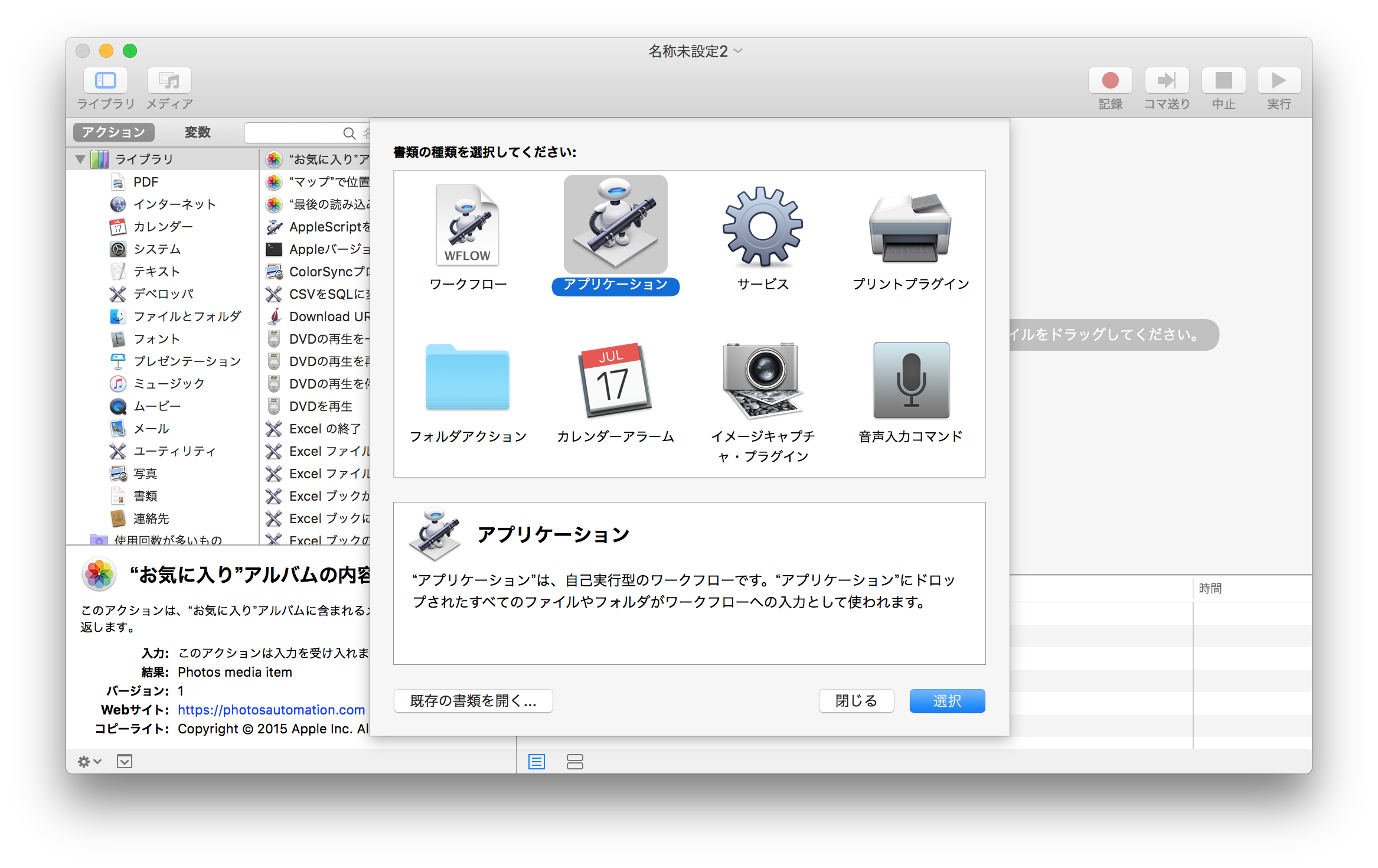This screenshot has height=868, width=1378.
Task: Click the 閉じる button
Action: coord(856,701)
